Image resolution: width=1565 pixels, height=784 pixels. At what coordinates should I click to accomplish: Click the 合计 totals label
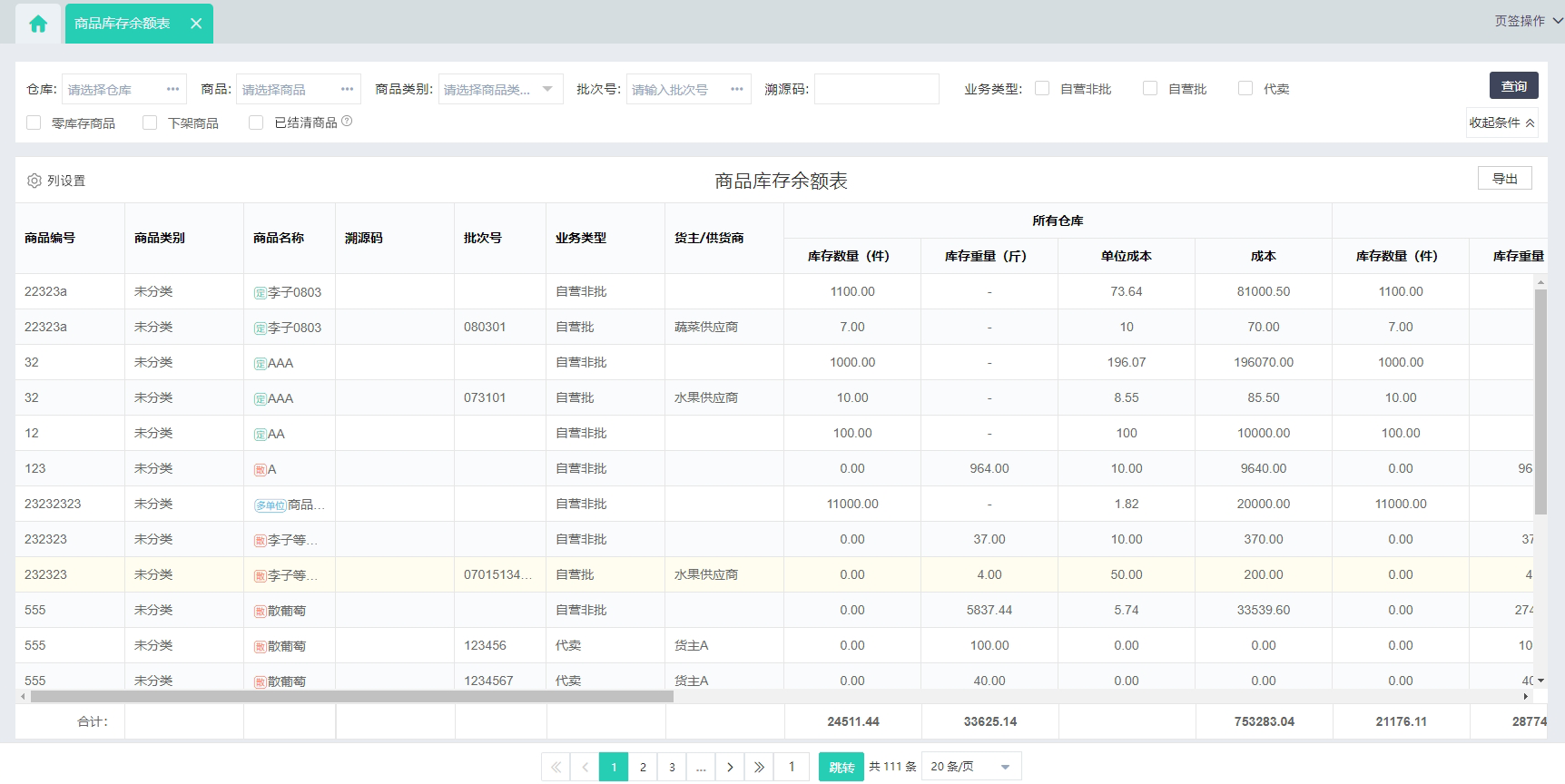[93, 721]
